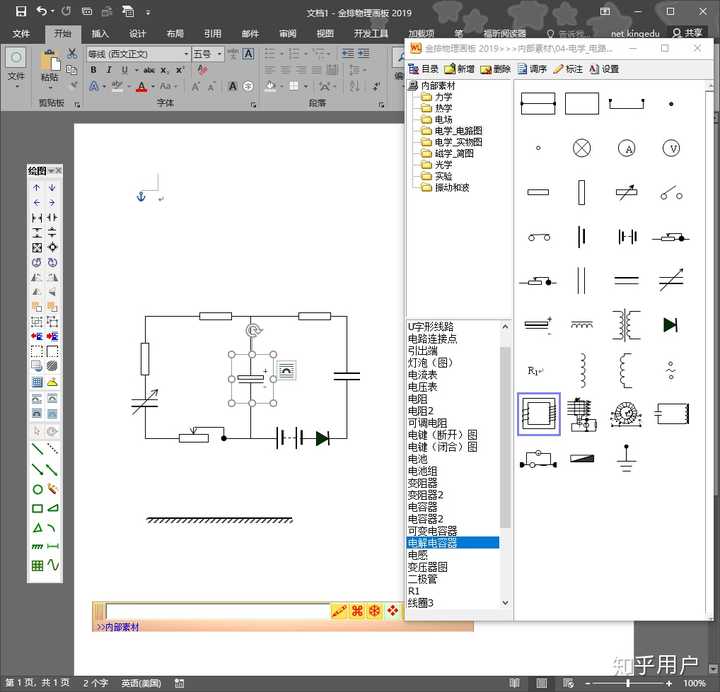This screenshot has height=692, width=720.
Task: Toggle superscript formatting
Action: (180, 70)
